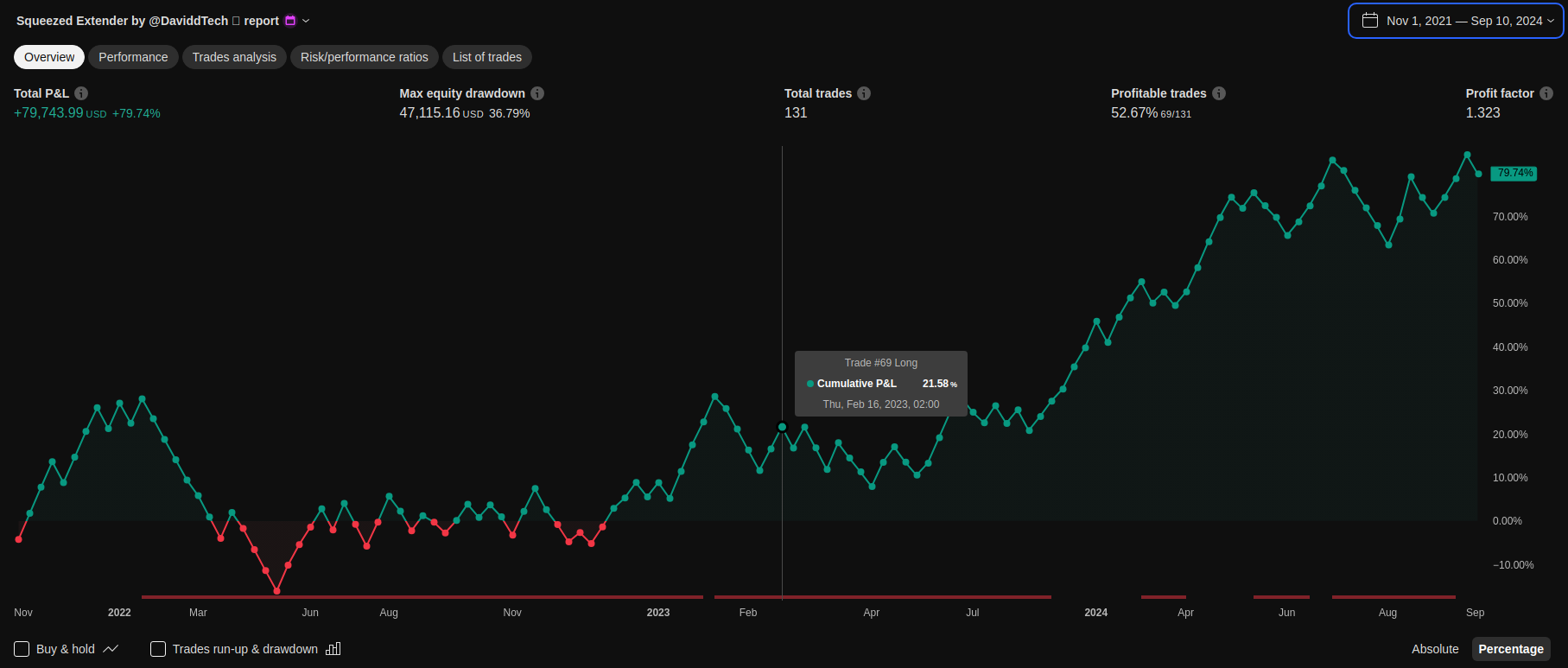Click the purple calendar icon beside report title

290,21
